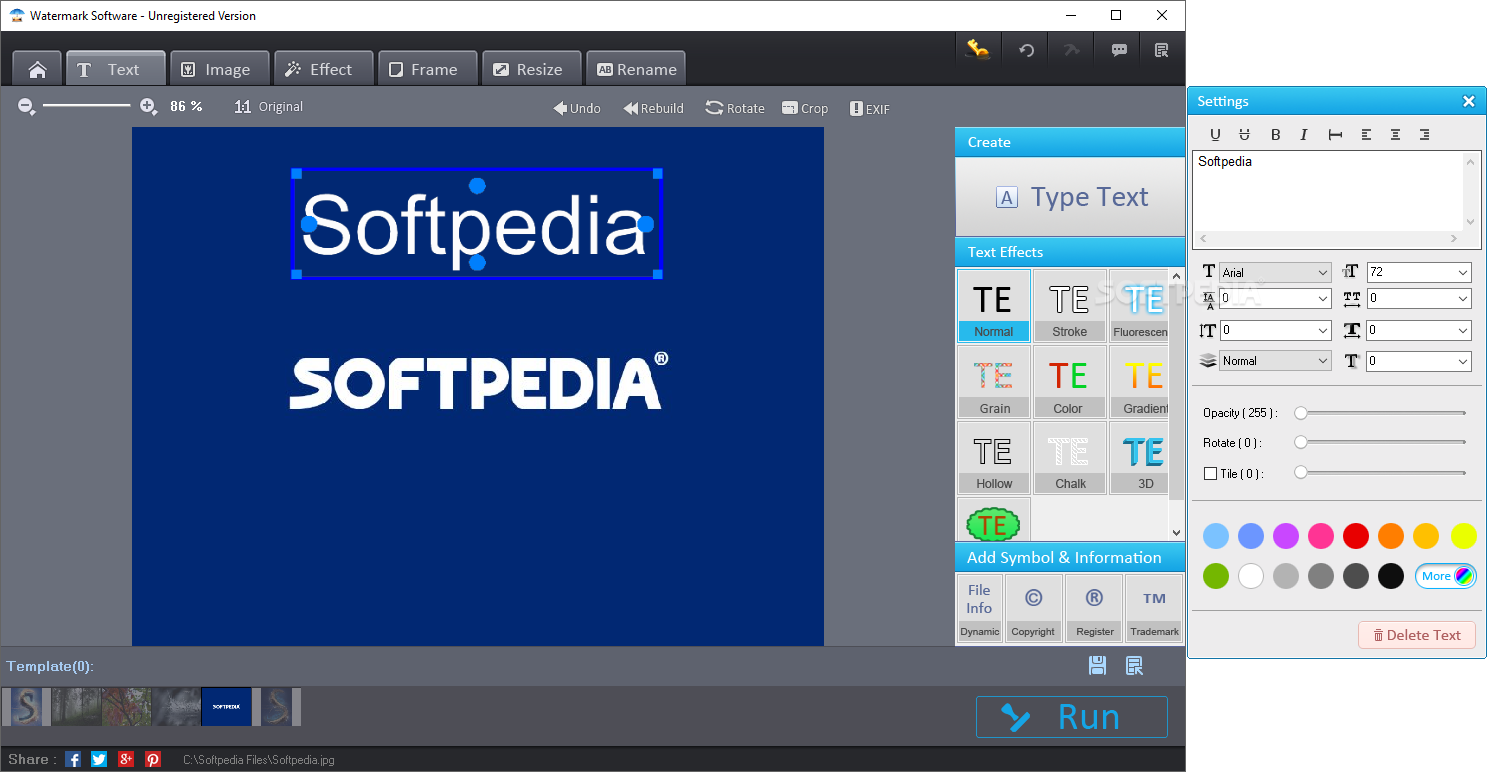Click the template list icon beside save
The height and width of the screenshot is (772, 1487).
[x=1134, y=666]
